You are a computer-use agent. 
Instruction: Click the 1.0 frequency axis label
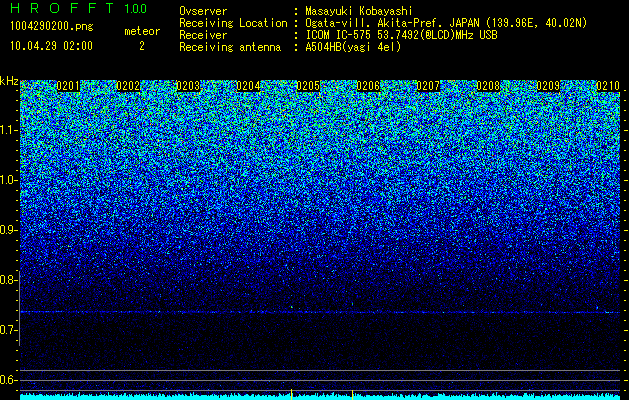(x=8, y=180)
